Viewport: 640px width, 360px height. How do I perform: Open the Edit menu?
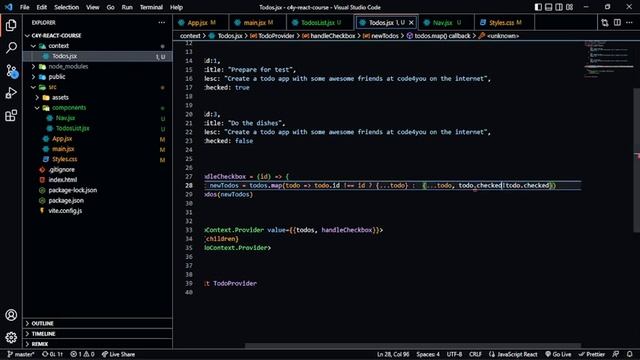(42, 7)
